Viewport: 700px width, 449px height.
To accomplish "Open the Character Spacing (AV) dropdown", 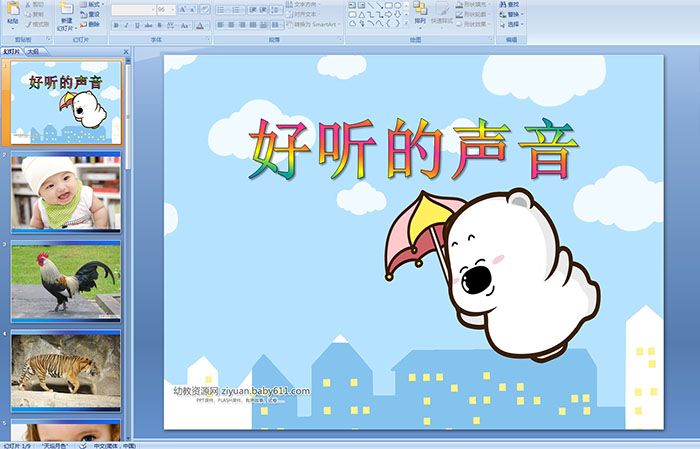I will (172, 25).
